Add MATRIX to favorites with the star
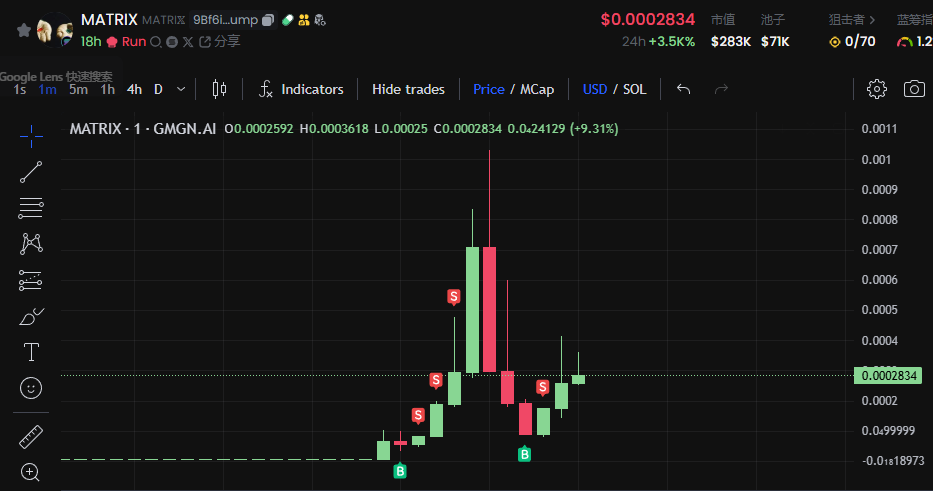This screenshot has height=491, width=933. pyautogui.click(x=24, y=30)
